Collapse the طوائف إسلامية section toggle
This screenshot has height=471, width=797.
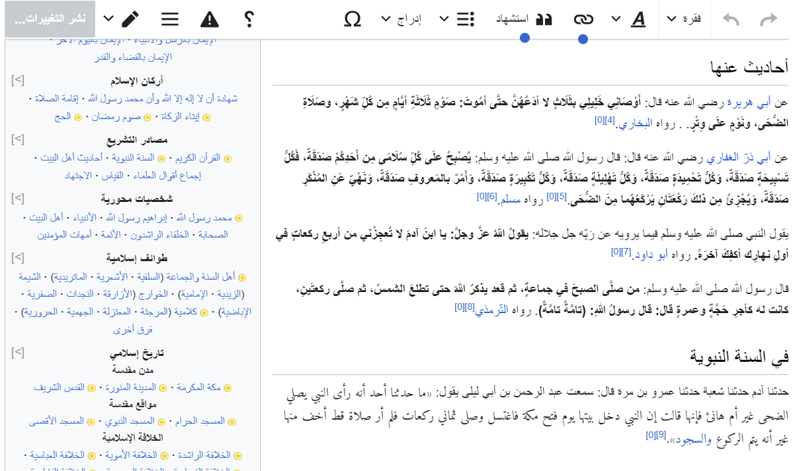pyautogui.click(x=18, y=258)
